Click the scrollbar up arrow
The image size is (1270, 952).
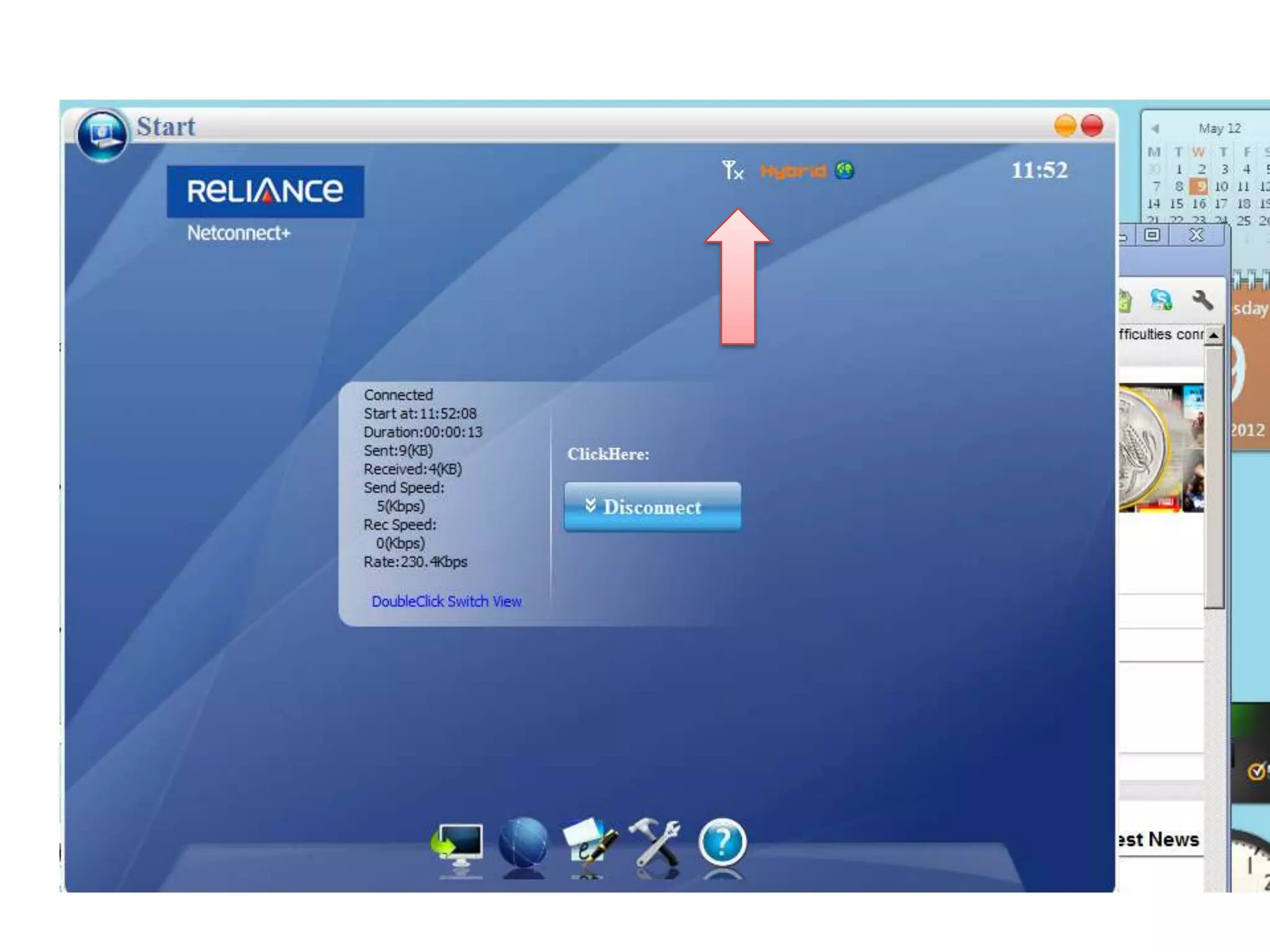(1214, 335)
